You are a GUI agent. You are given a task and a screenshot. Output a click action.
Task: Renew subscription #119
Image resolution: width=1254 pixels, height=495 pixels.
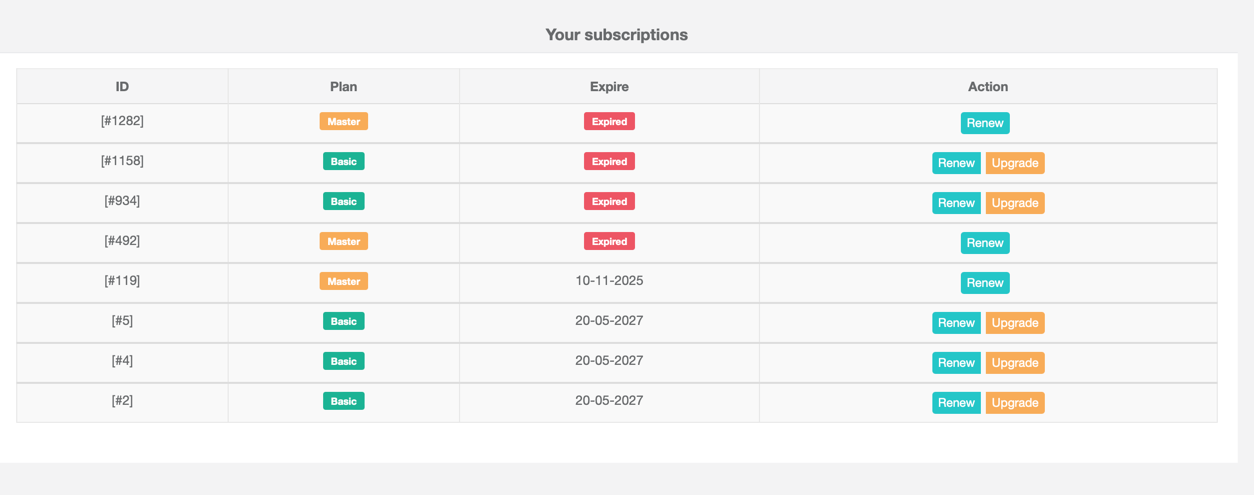click(985, 283)
